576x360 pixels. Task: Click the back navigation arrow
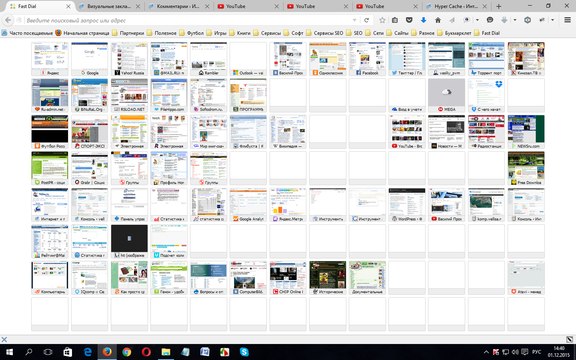coord(8,20)
